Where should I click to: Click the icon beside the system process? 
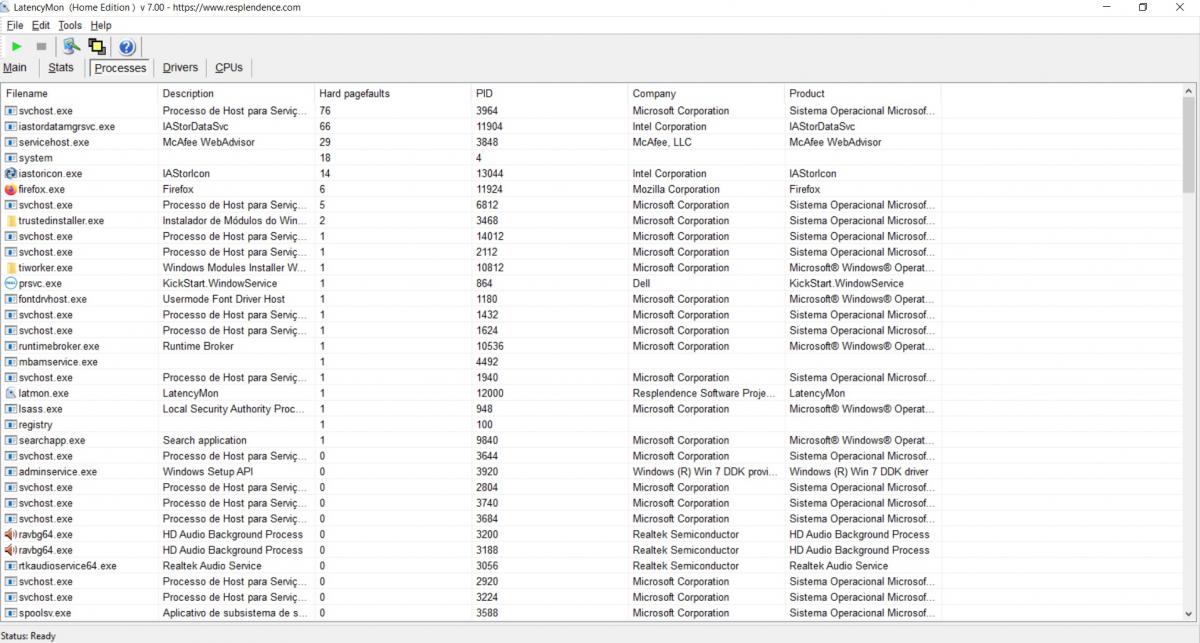coord(11,158)
